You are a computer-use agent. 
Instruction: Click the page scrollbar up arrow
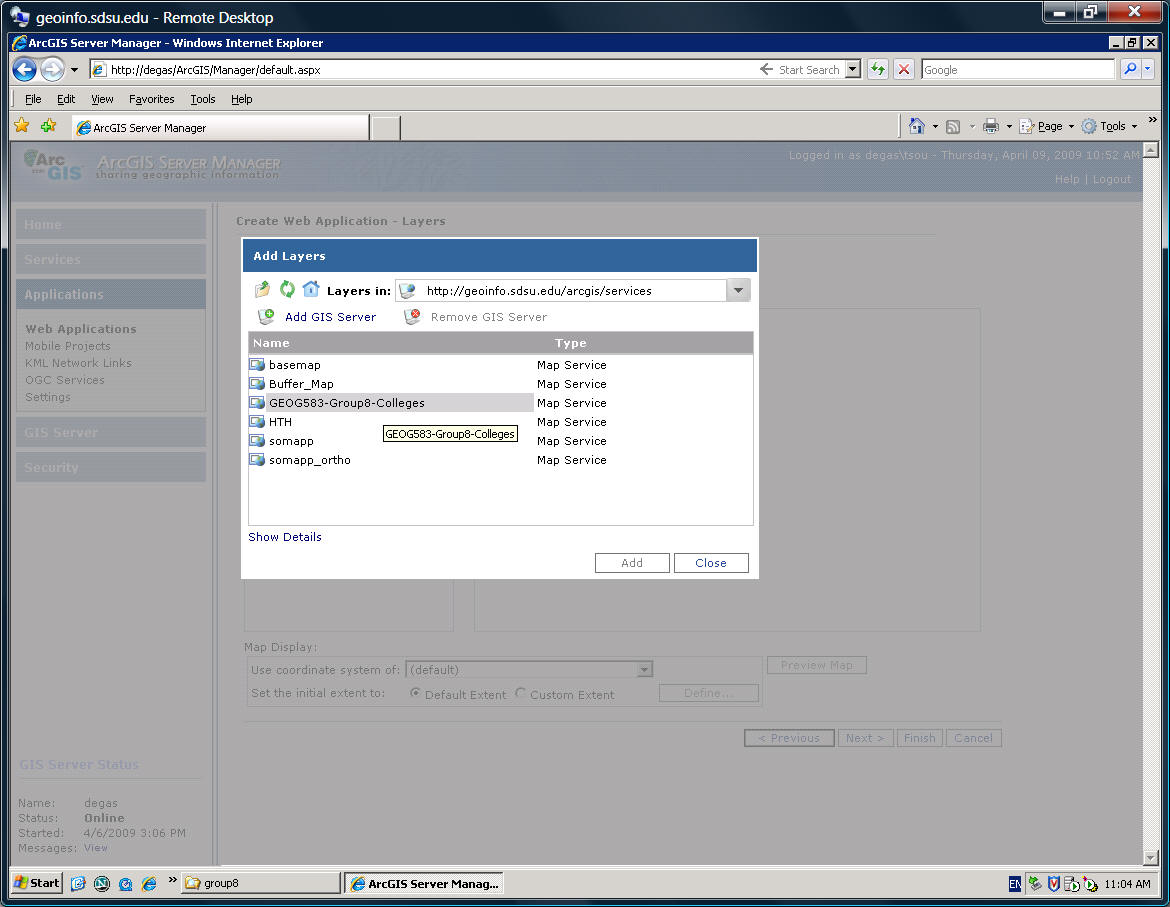tap(1151, 150)
